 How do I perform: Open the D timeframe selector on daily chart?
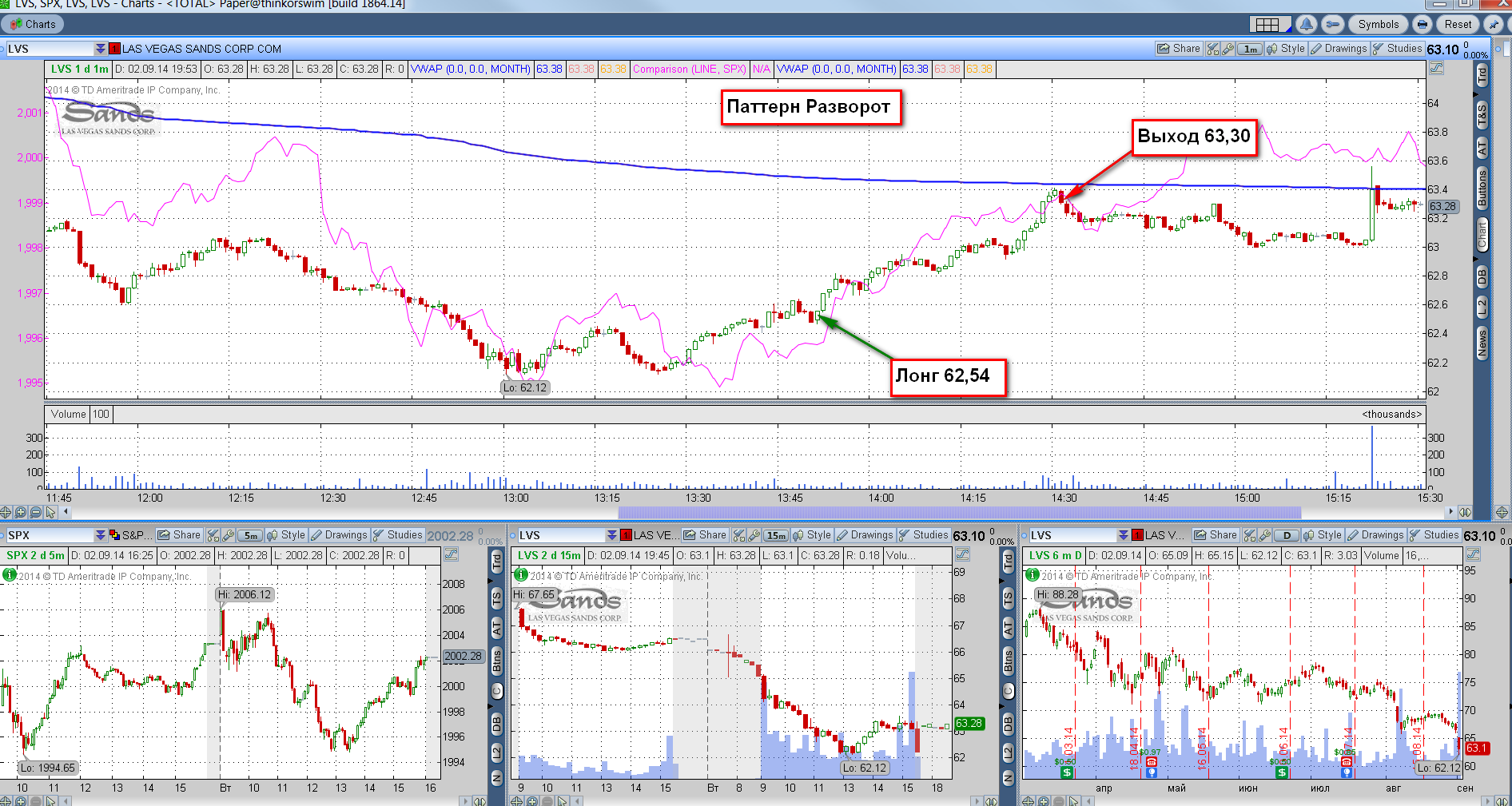coord(1287,535)
